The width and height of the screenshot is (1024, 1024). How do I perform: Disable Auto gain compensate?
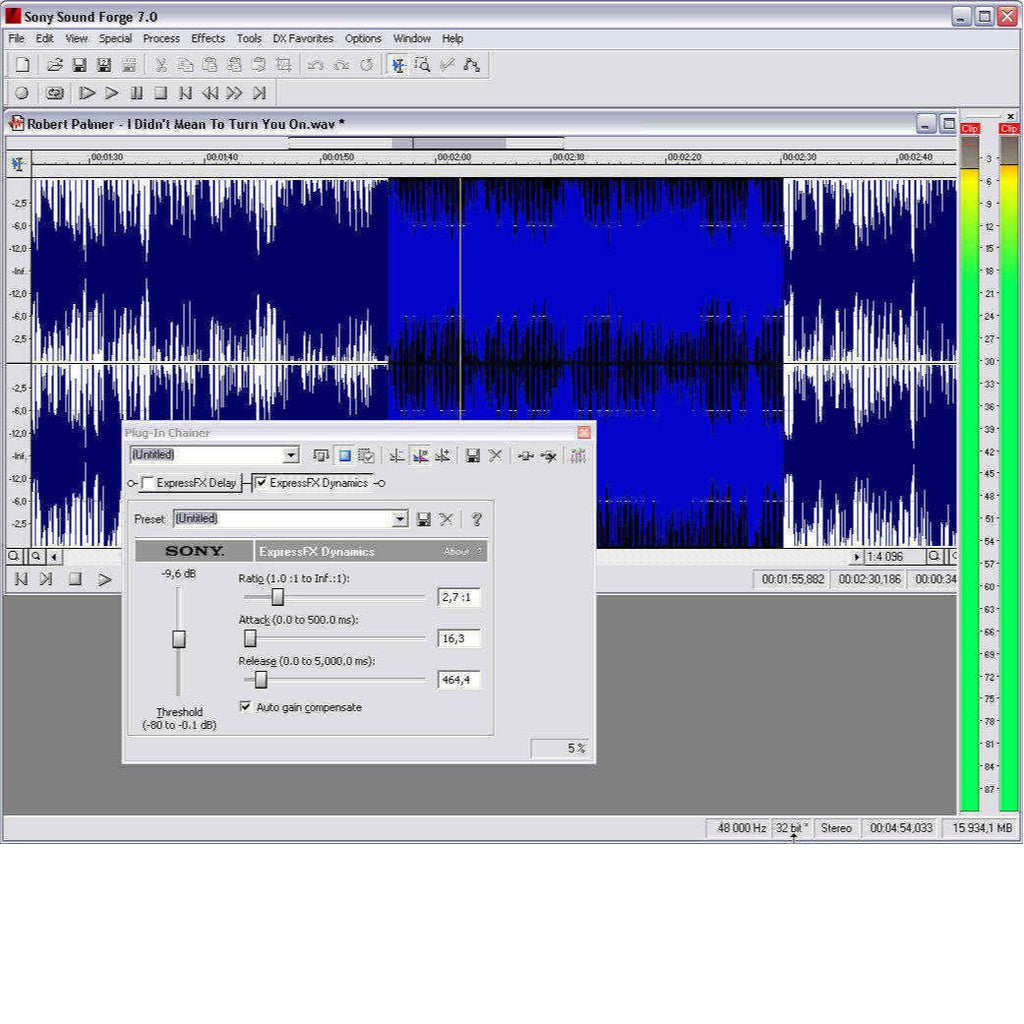pyautogui.click(x=245, y=707)
